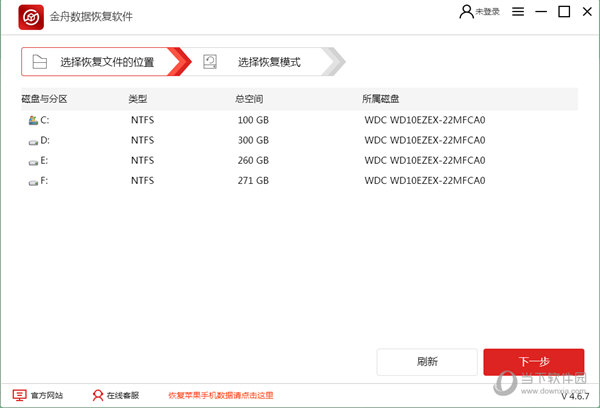The width and height of the screenshot is (600, 408).
Task: Click the disk scan icon in step two
Action: point(210,62)
